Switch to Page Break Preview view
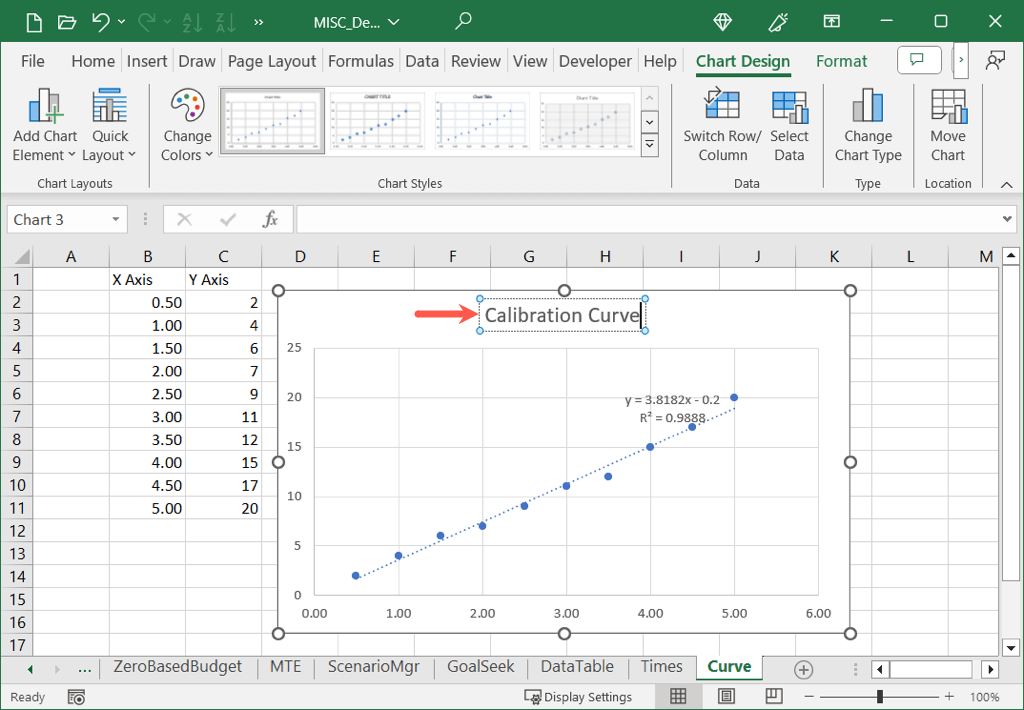The width and height of the screenshot is (1024, 710). 773,696
